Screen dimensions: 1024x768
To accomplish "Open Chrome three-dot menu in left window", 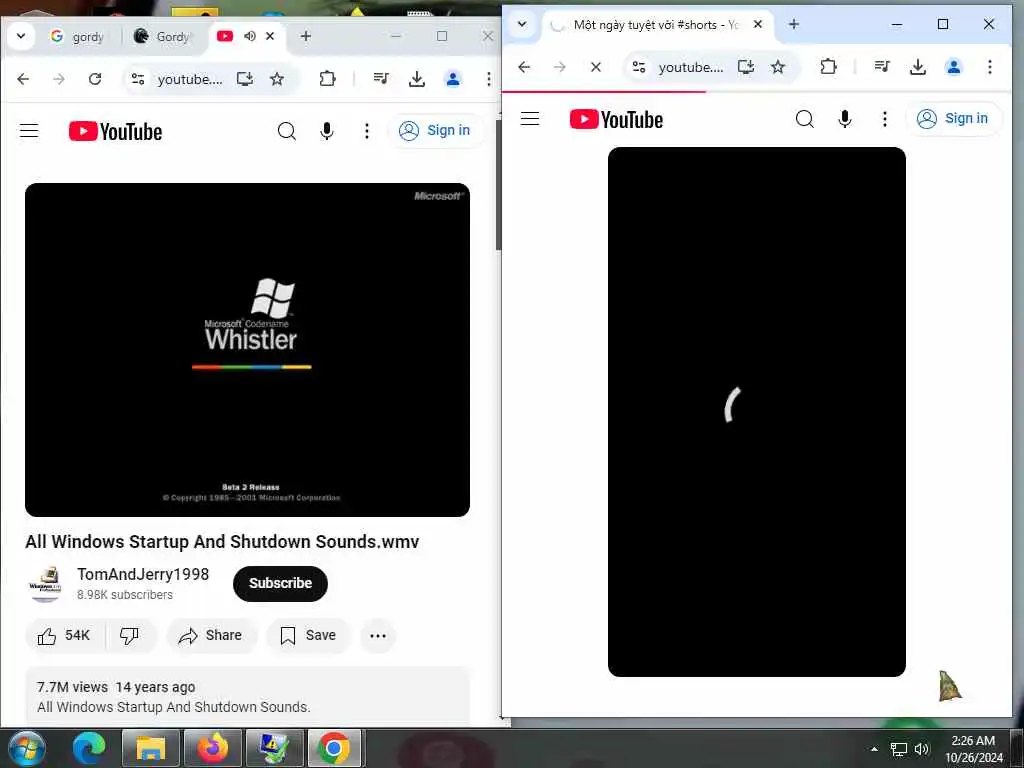I will [x=488, y=79].
